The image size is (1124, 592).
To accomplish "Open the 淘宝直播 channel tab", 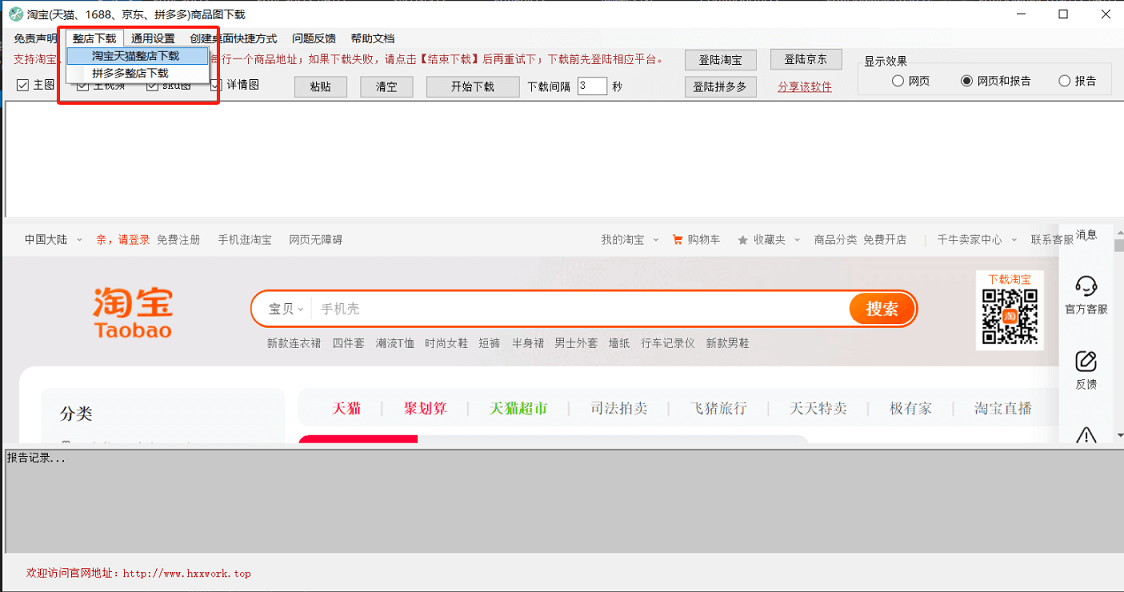I will point(1003,409).
